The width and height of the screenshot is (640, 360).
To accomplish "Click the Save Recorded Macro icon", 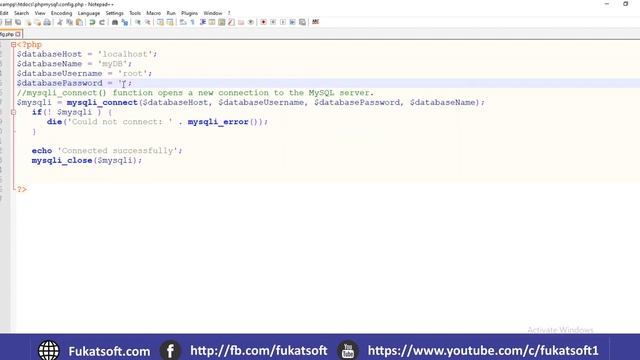I will (x=302, y=22).
